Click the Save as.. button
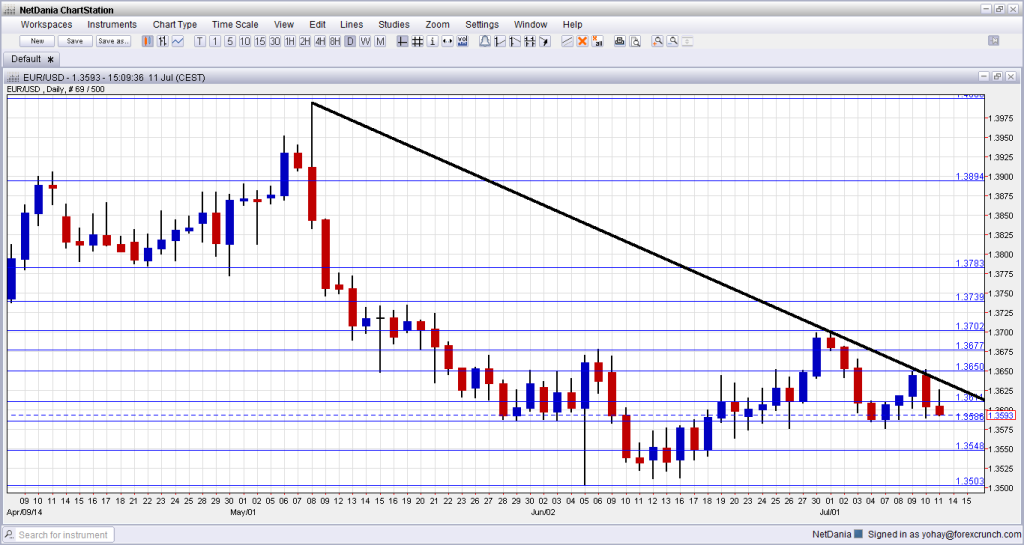The height and width of the screenshot is (545, 1024). (x=112, y=41)
